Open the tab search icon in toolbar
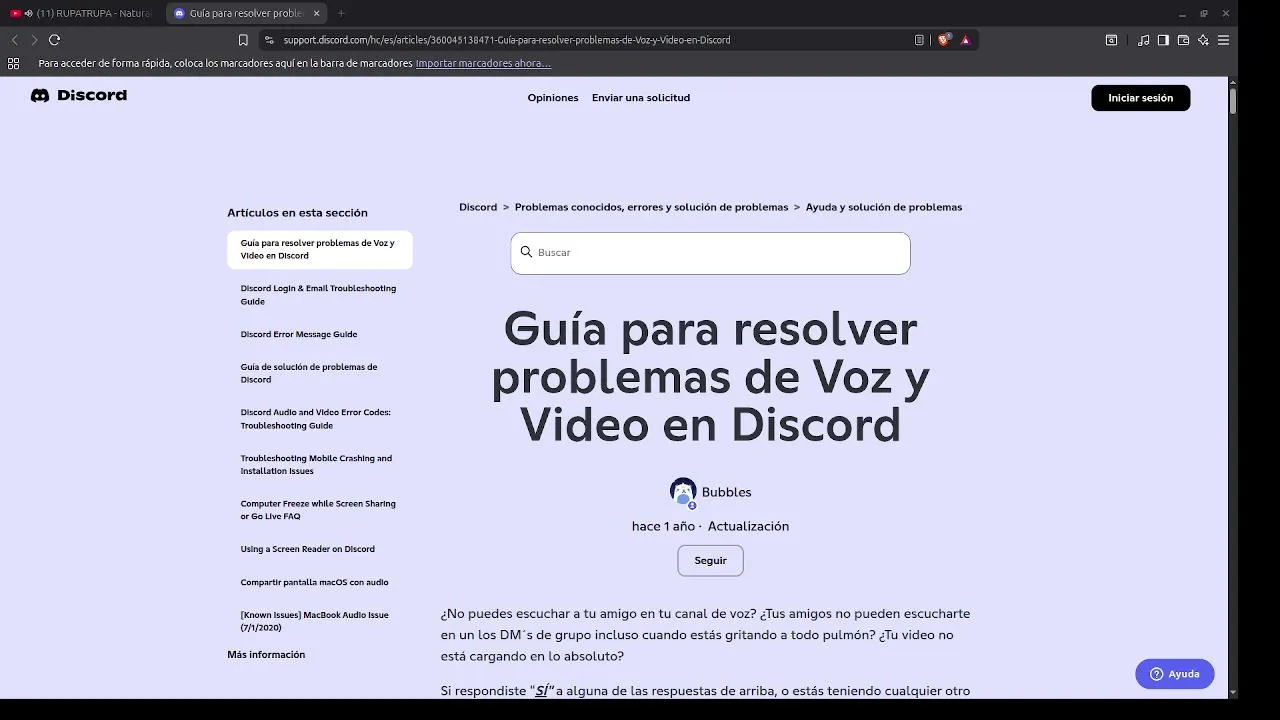 tap(1111, 40)
